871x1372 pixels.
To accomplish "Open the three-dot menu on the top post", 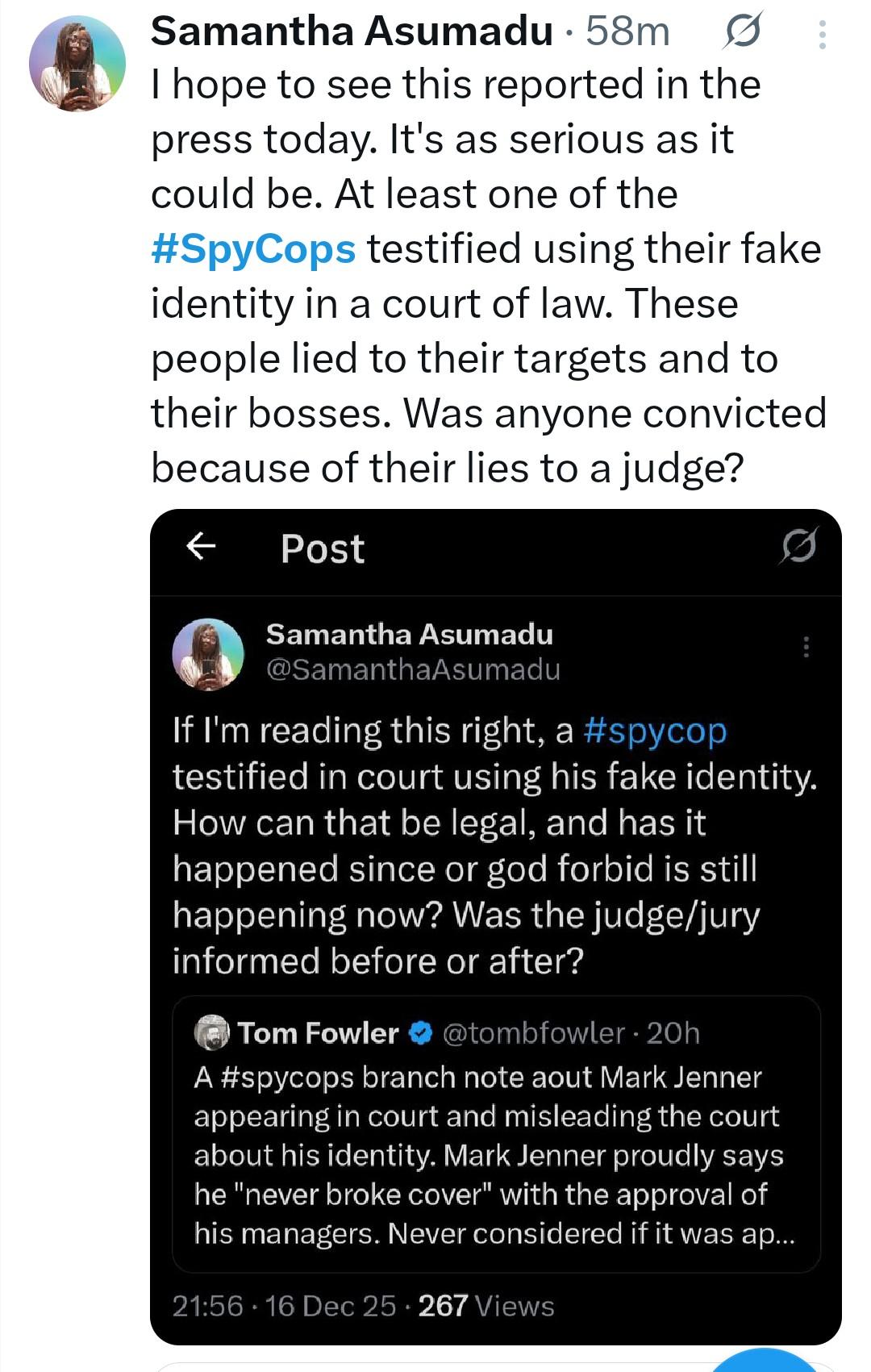I will [822, 35].
